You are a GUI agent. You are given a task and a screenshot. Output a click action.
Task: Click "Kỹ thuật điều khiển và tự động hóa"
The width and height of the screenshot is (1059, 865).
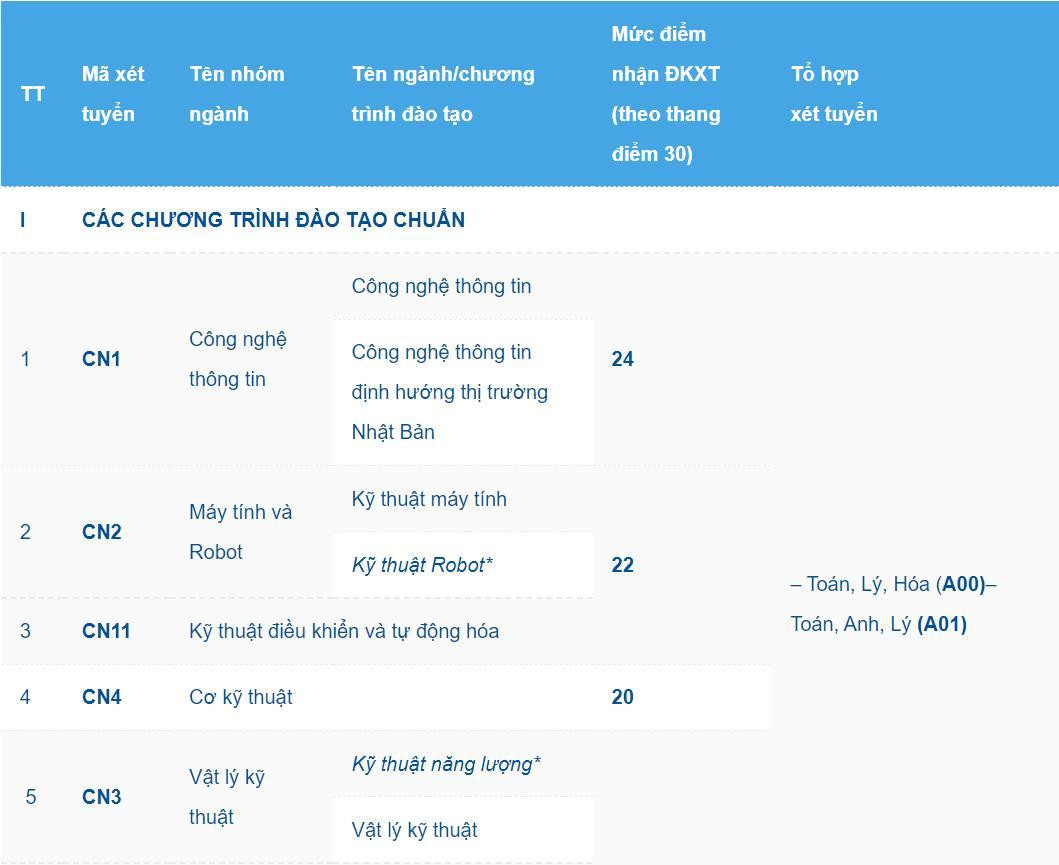pos(344,631)
